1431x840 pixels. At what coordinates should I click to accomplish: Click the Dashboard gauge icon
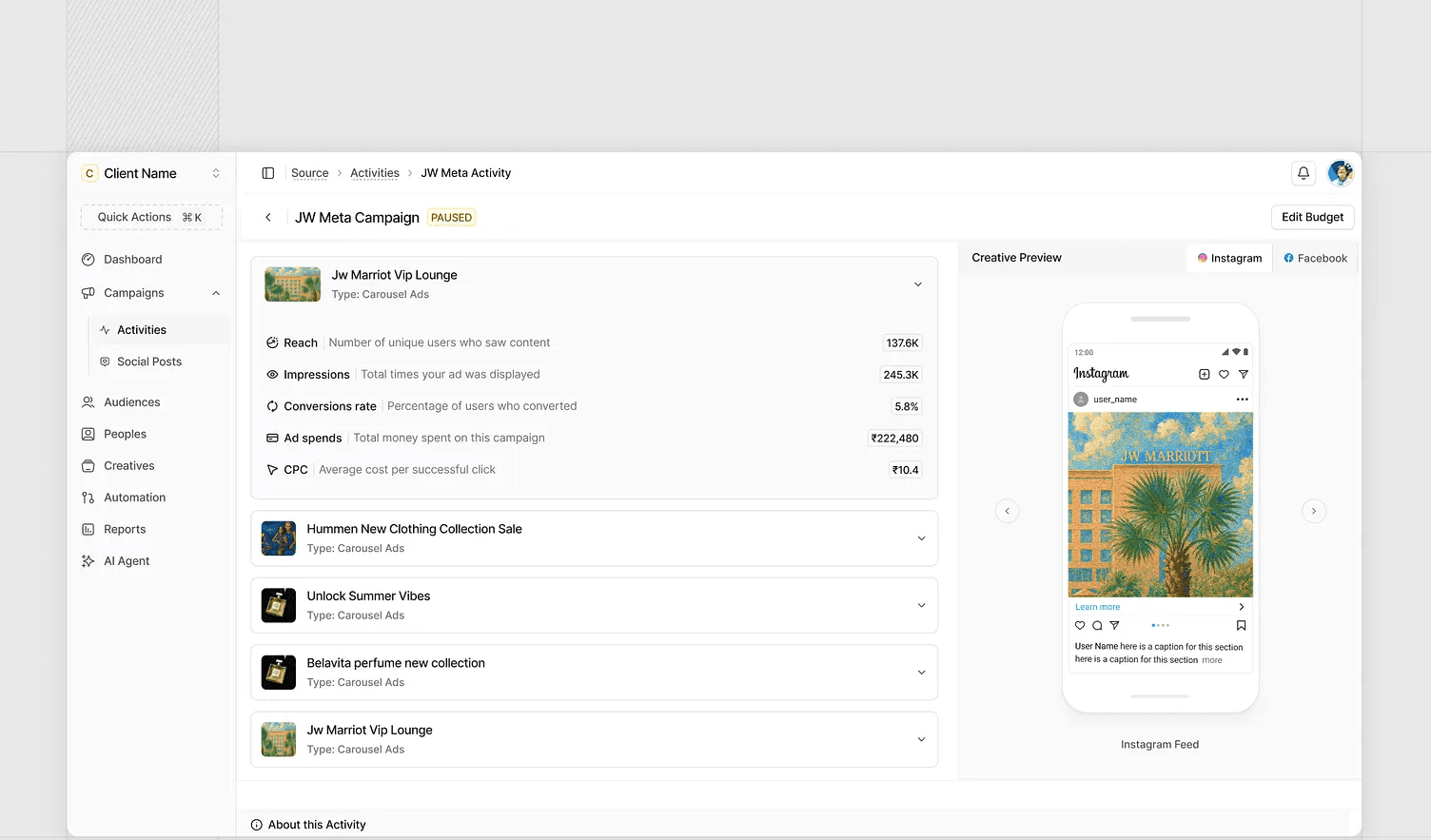point(88,260)
